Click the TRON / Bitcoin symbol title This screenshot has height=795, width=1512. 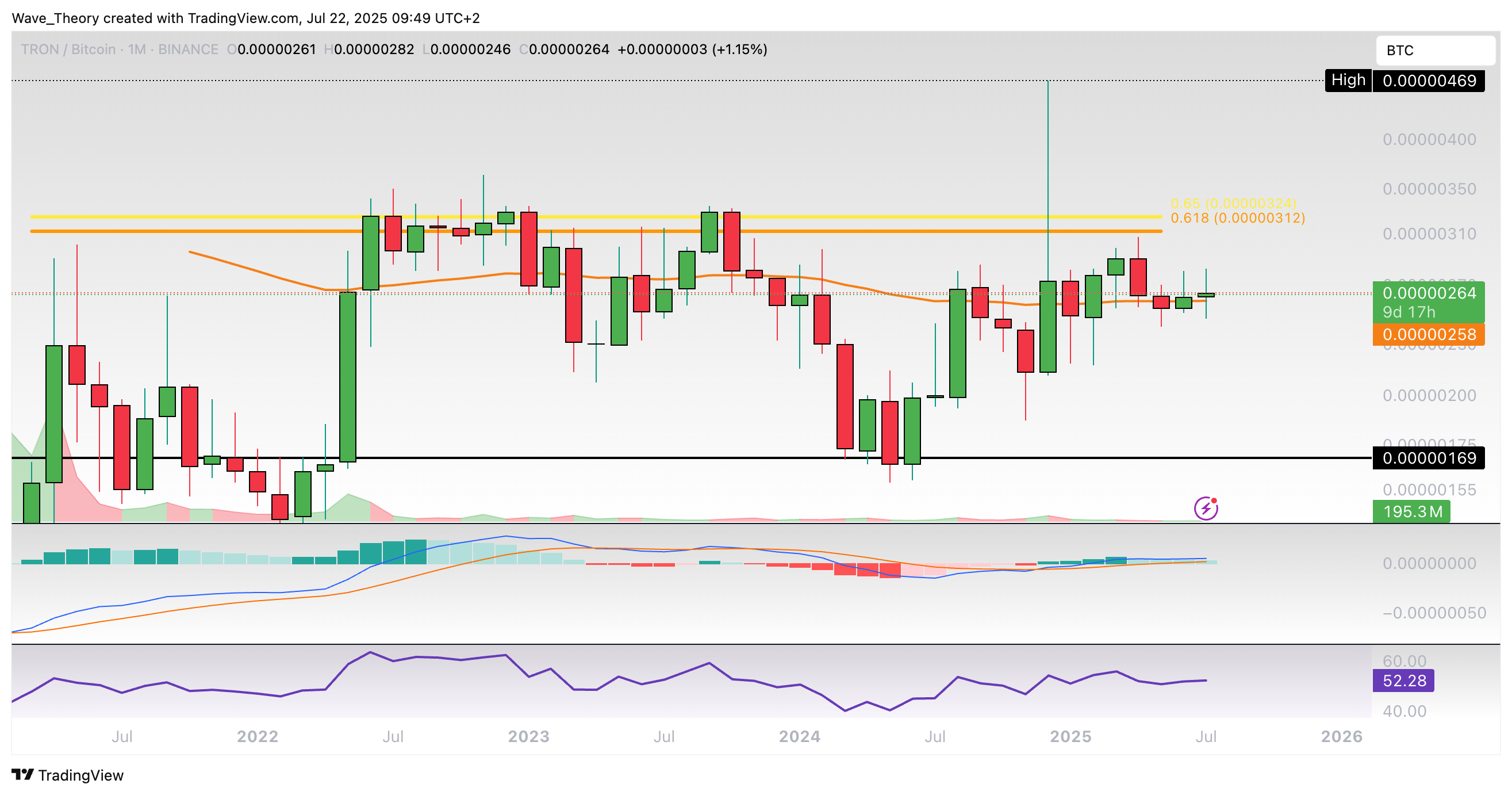68,49
